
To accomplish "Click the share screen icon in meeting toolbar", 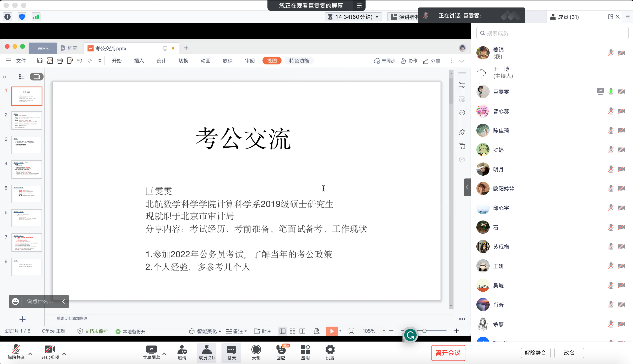I will (x=151, y=349).
